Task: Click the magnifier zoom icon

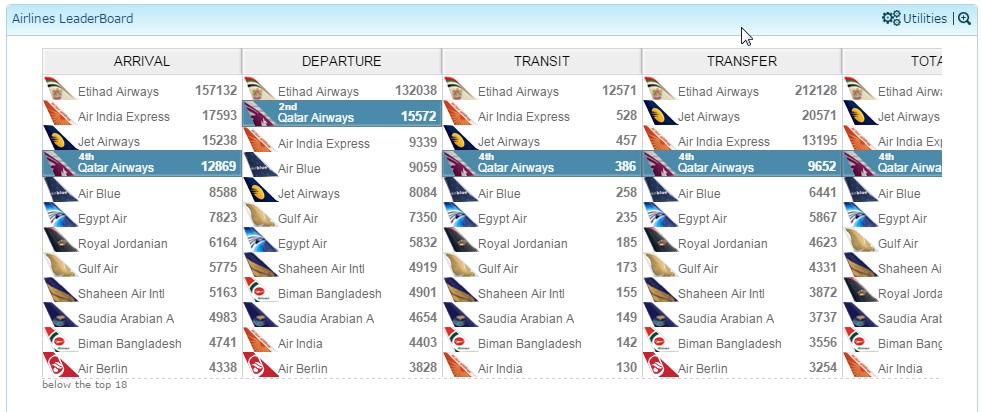Action: (x=964, y=19)
